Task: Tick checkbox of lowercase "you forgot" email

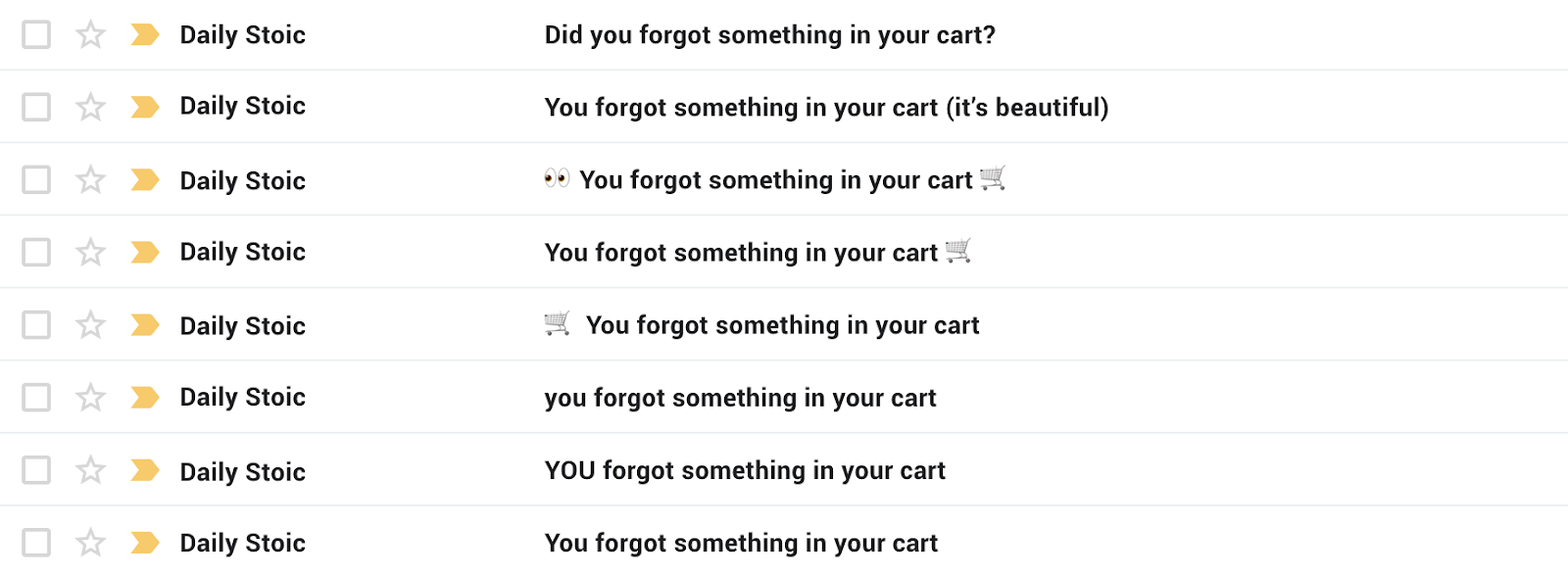Action: (x=36, y=397)
